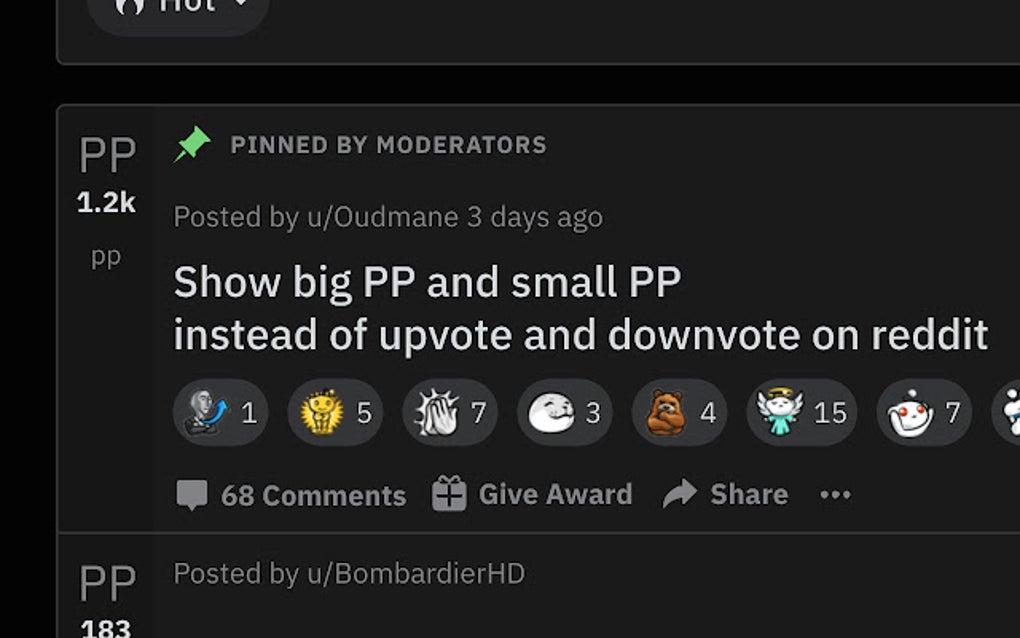1020x638 pixels.
Task: Share the pinned post
Action: [x=725, y=494]
